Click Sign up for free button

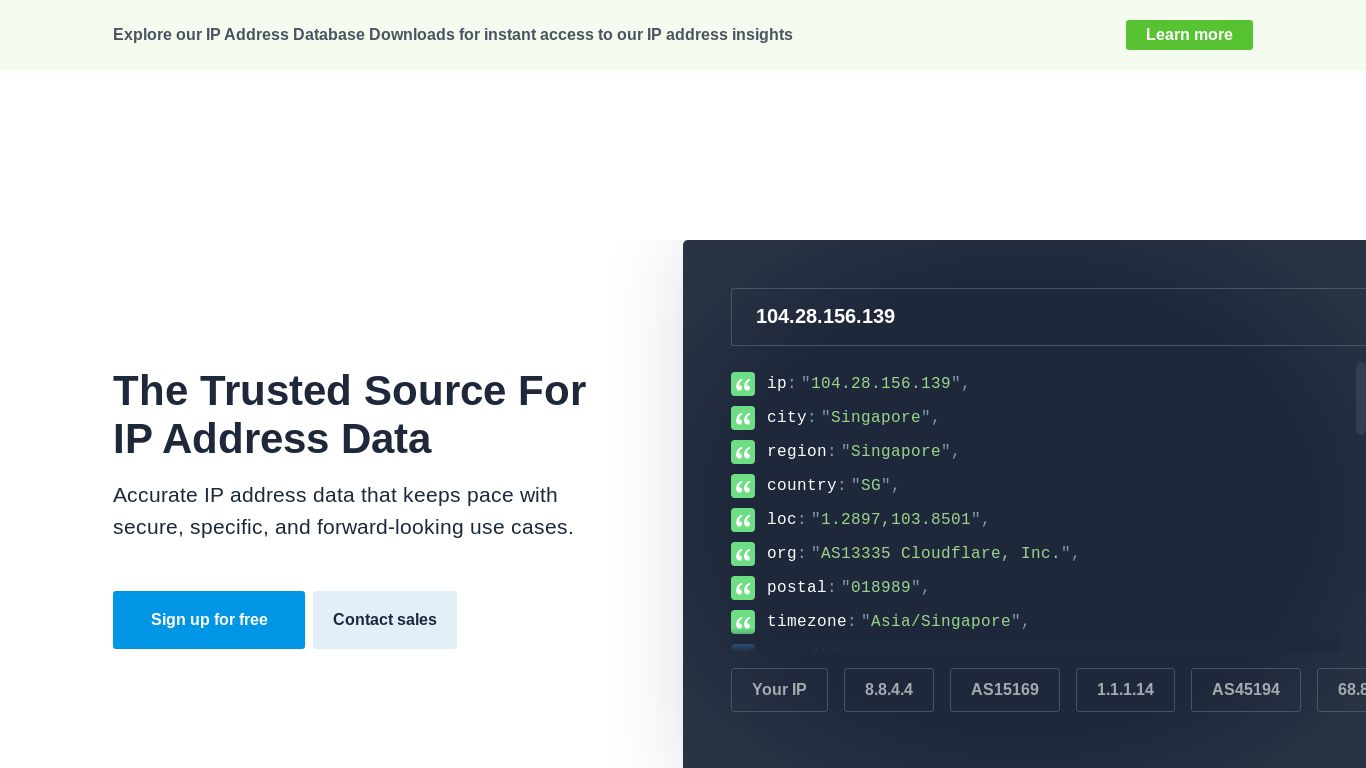click(x=209, y=620)
